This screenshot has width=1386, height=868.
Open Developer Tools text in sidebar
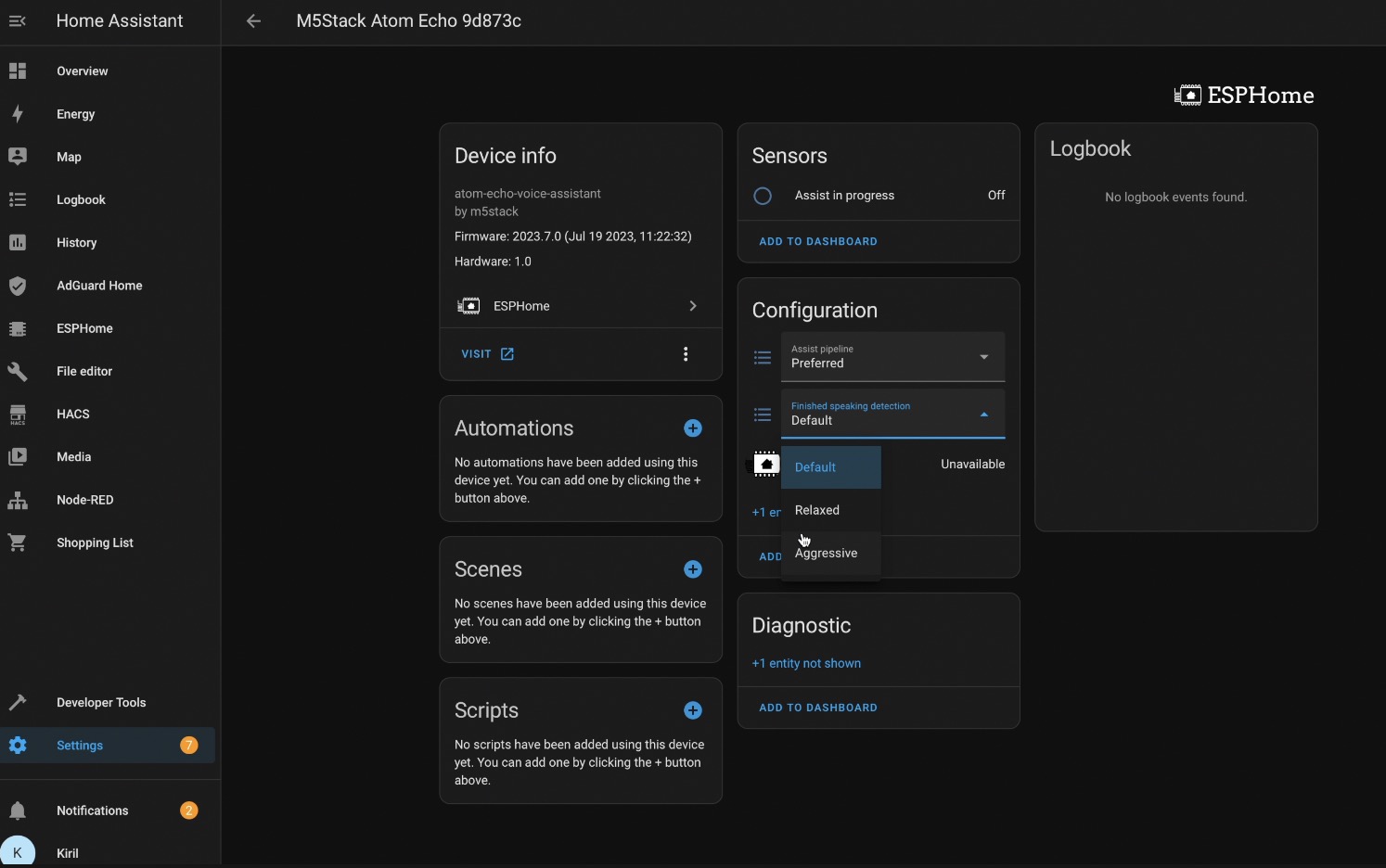101,703
